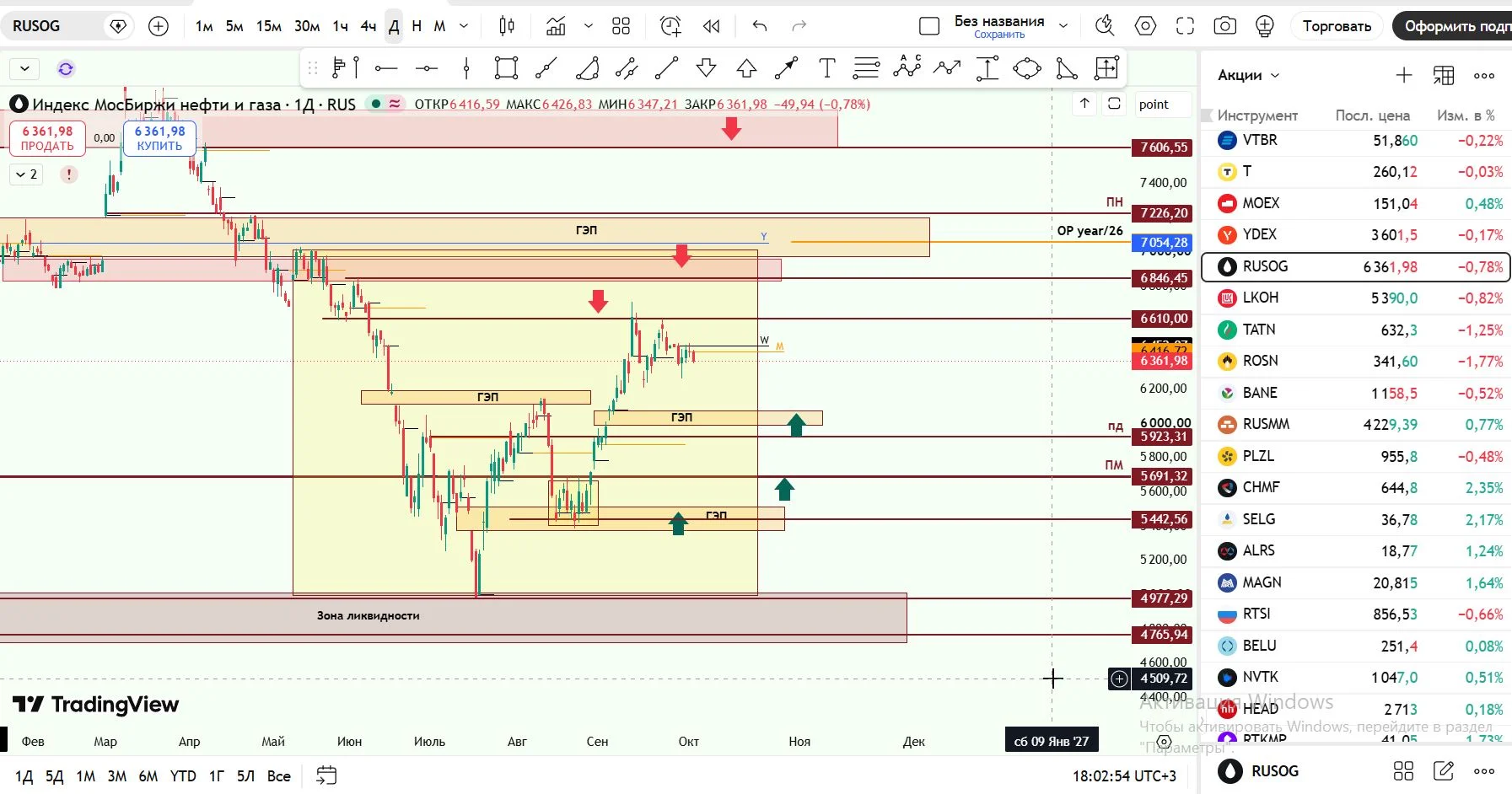Click the 6 361,98 КУПИТЬ button
The image size is (1512, 794).
160,138
